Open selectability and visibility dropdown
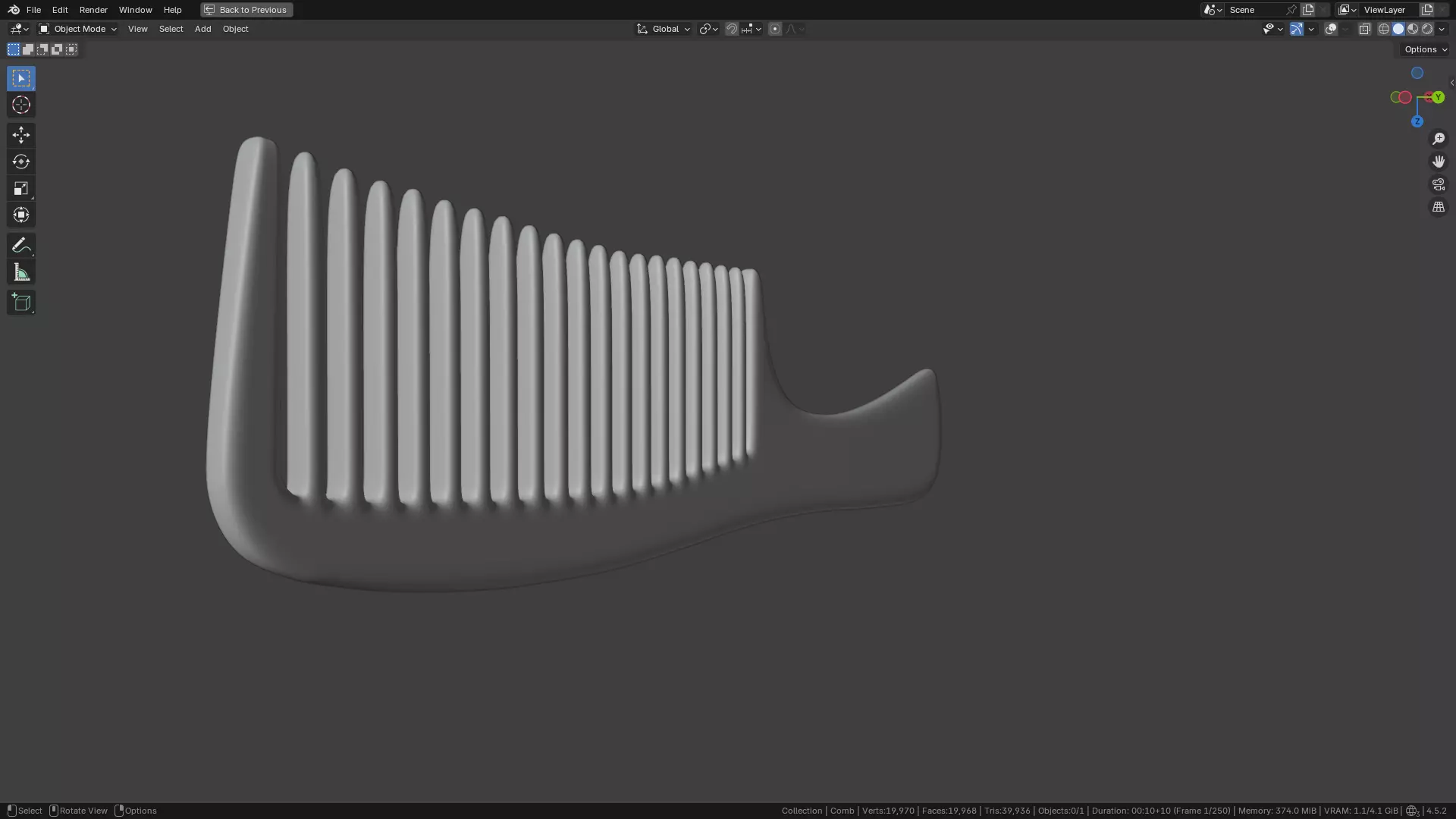 click(x=1272, y=29)
